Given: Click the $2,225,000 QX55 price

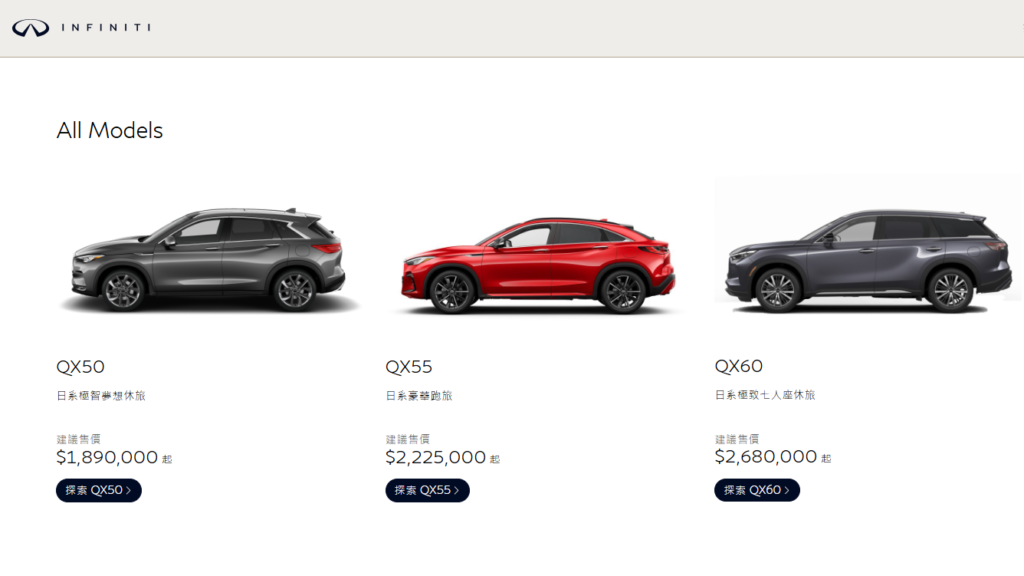Looking at the screenshot, I should click(436, 457).
